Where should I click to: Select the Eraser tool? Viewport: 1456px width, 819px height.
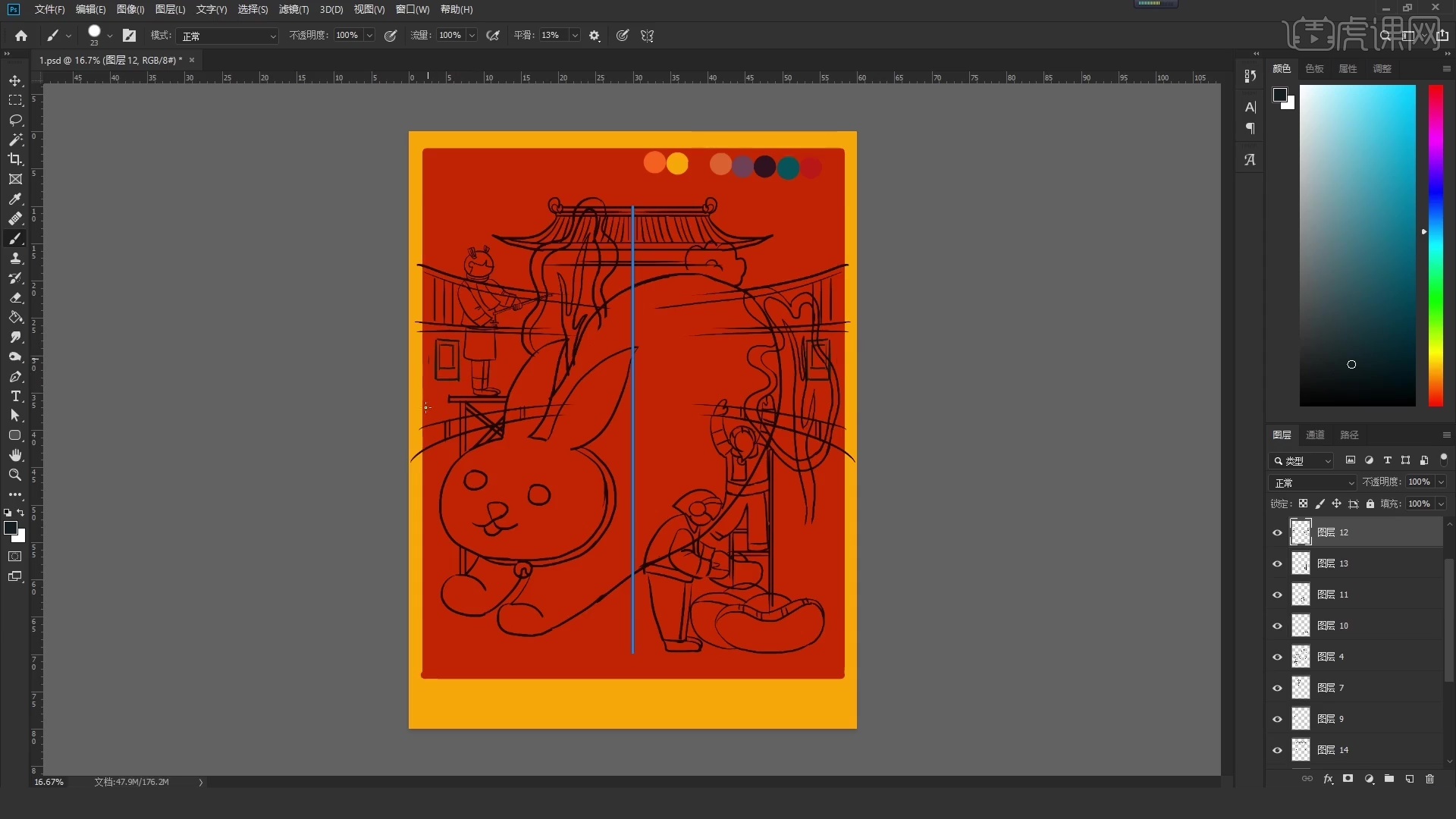[15, 298]
